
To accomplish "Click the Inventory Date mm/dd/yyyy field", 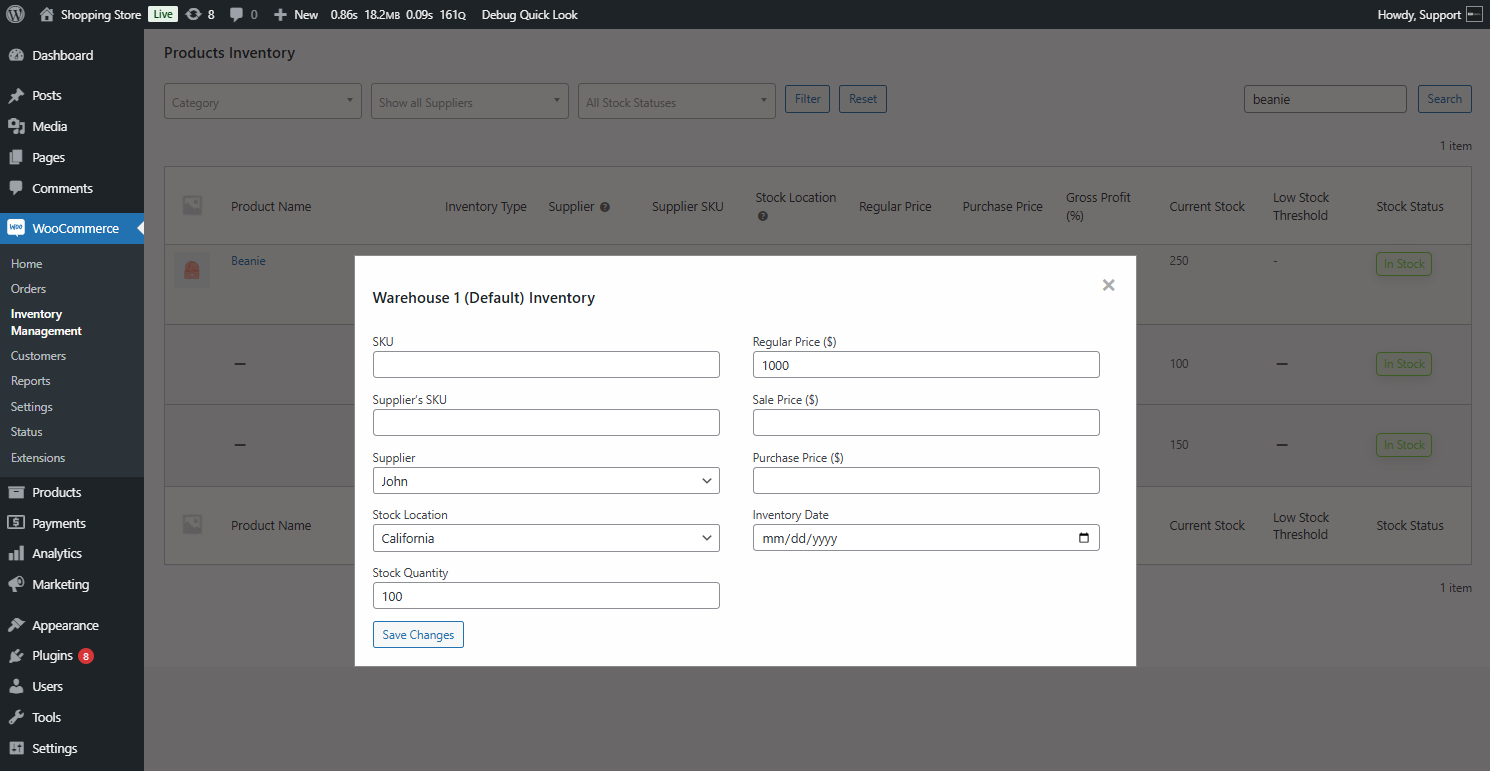I will point(926,538).
